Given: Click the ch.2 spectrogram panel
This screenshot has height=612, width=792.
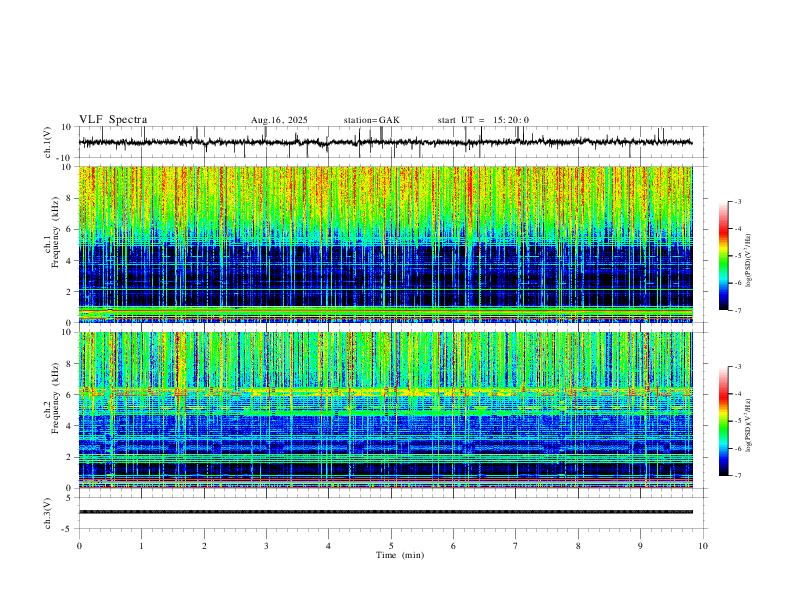Looking at the screenshot, I should [385, 410].
